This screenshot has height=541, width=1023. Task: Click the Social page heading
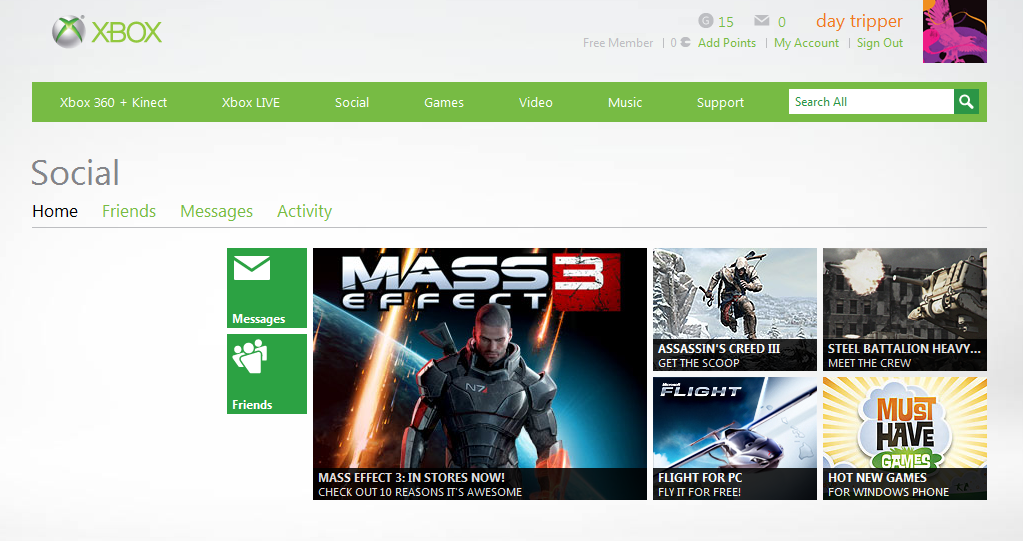click(x=75, y=173)
